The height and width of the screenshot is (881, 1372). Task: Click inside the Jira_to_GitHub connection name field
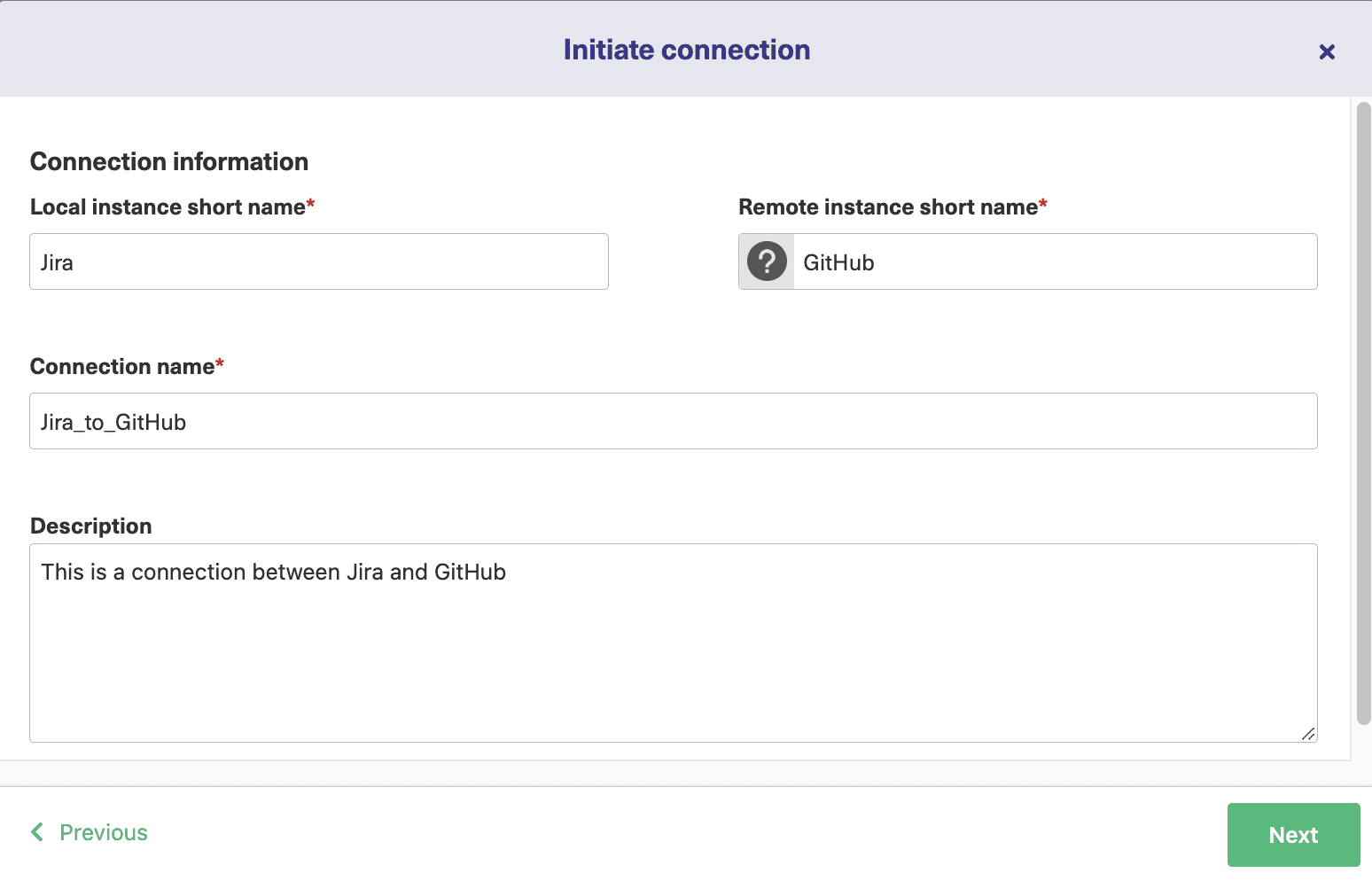pos(674,421)
